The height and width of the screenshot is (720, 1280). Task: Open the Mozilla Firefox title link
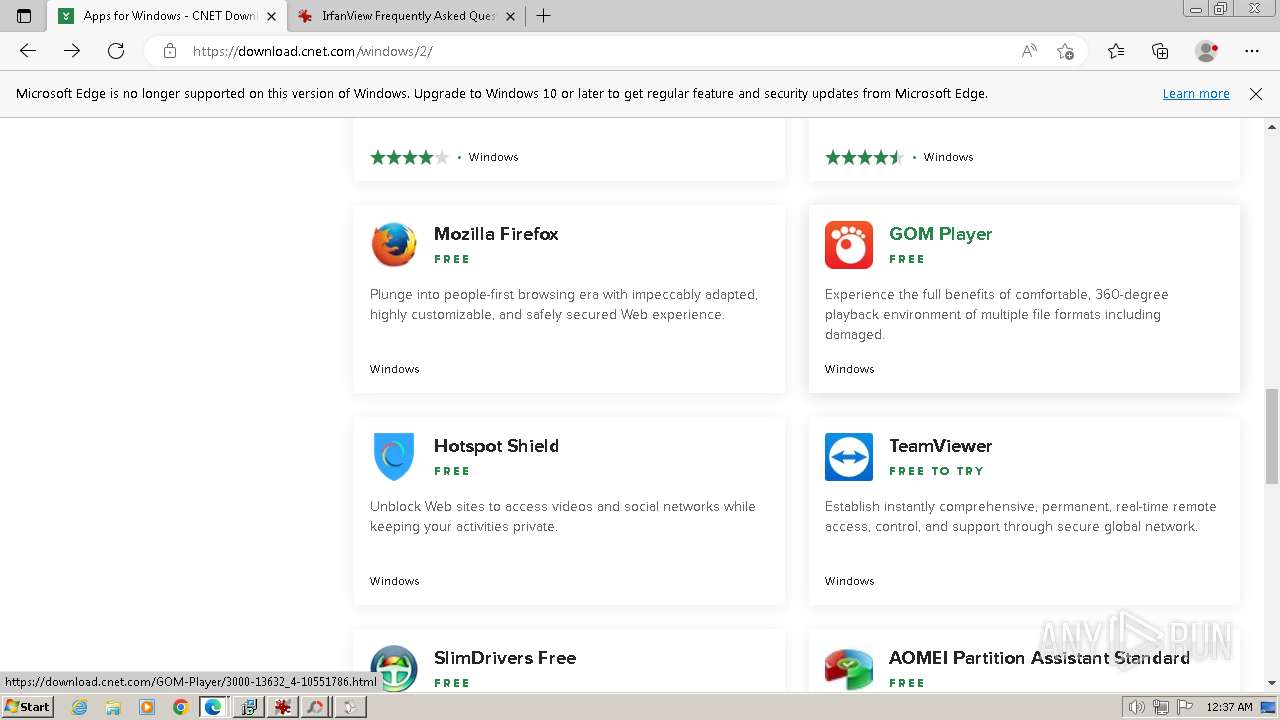[496, 234]
